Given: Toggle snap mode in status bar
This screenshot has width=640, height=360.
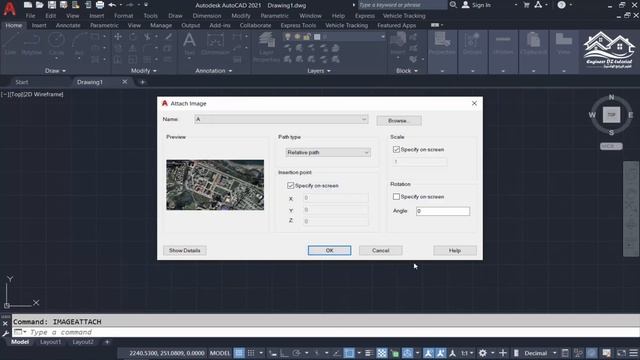Looking at the screenshot, I should coord(251,353).
